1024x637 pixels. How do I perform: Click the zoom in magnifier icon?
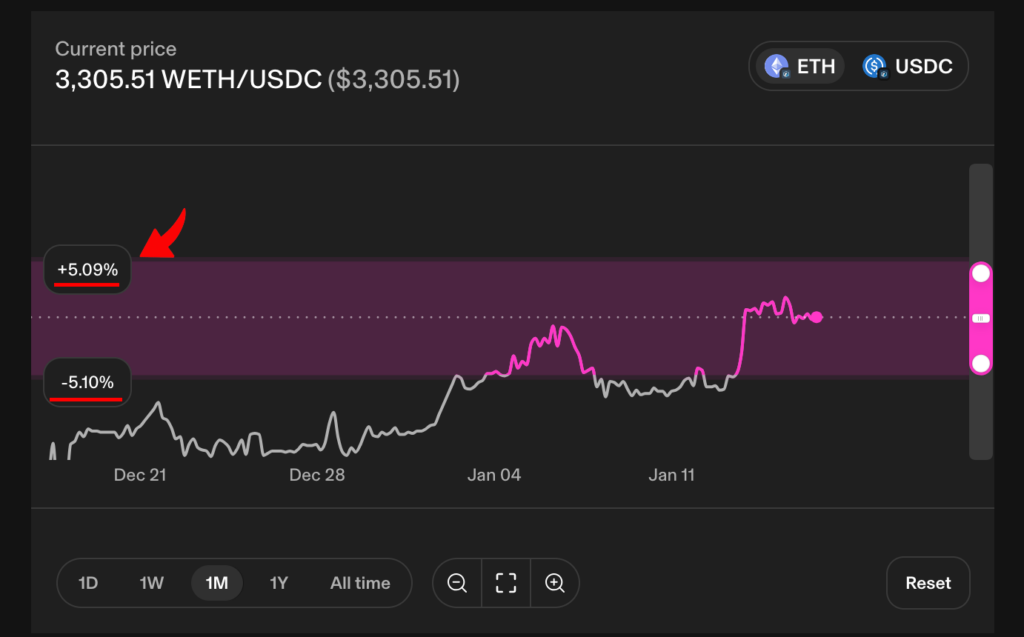point(555,583)
